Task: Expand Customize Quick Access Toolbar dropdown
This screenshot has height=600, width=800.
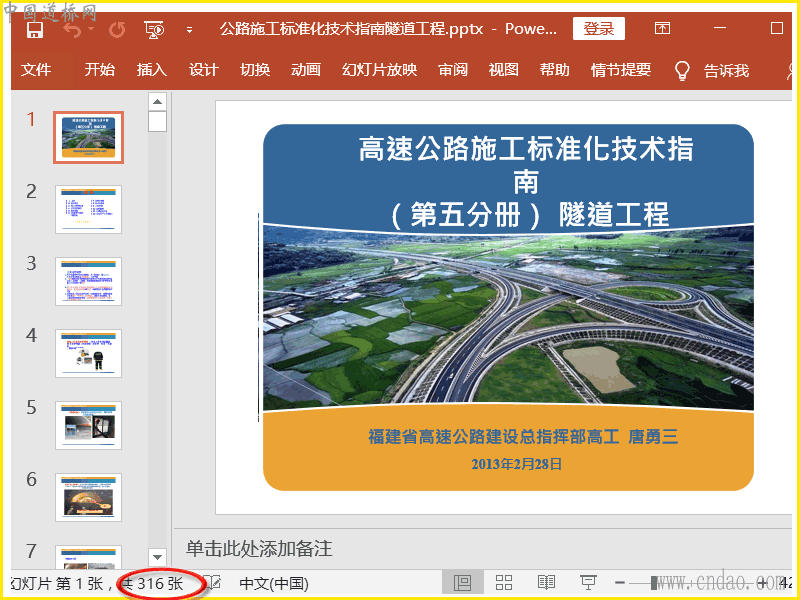Action: [x=189, y=30]
